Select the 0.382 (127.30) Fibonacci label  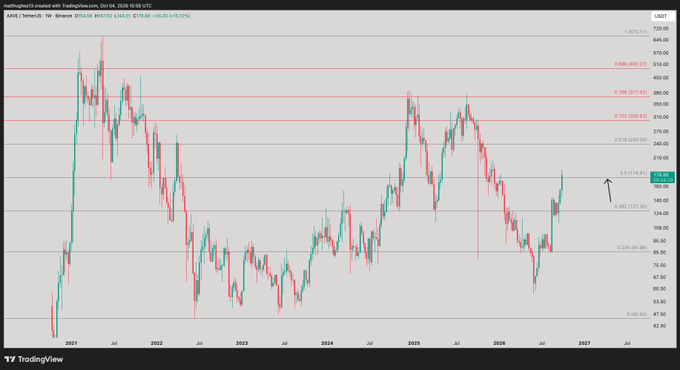click(x=630, y=206)
